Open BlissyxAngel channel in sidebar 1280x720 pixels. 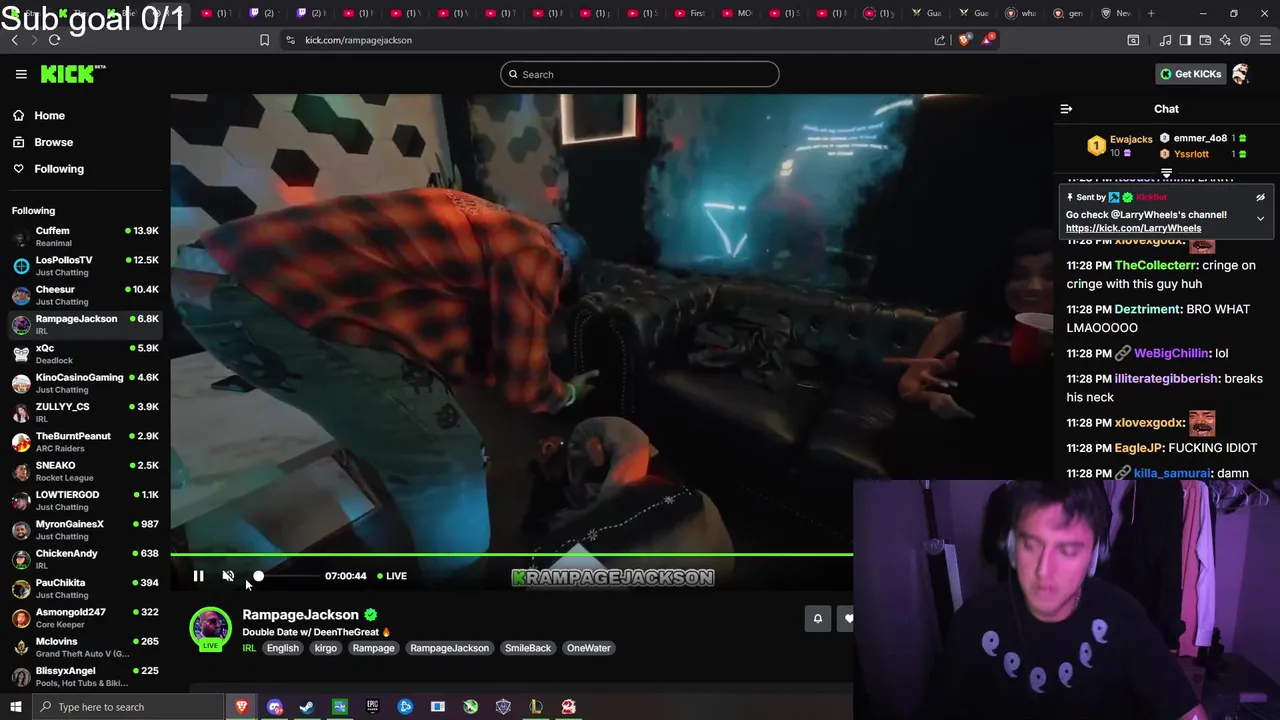click(85, 676)
